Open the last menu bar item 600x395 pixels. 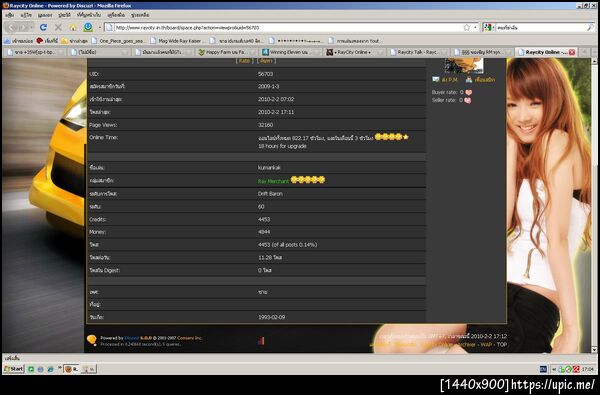pyautogui.click(x=140, y=15)
